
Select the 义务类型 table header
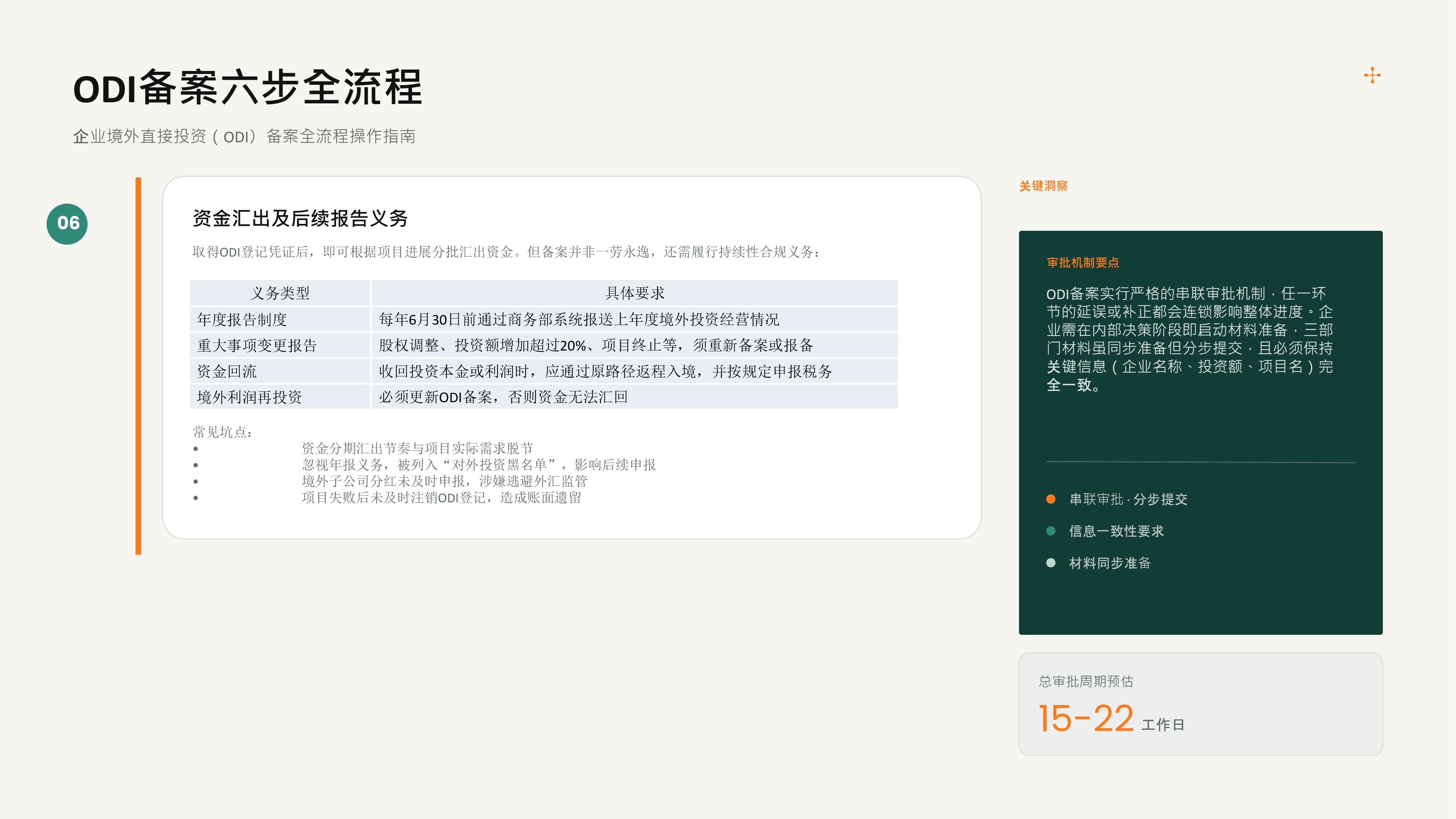point(280,293)
